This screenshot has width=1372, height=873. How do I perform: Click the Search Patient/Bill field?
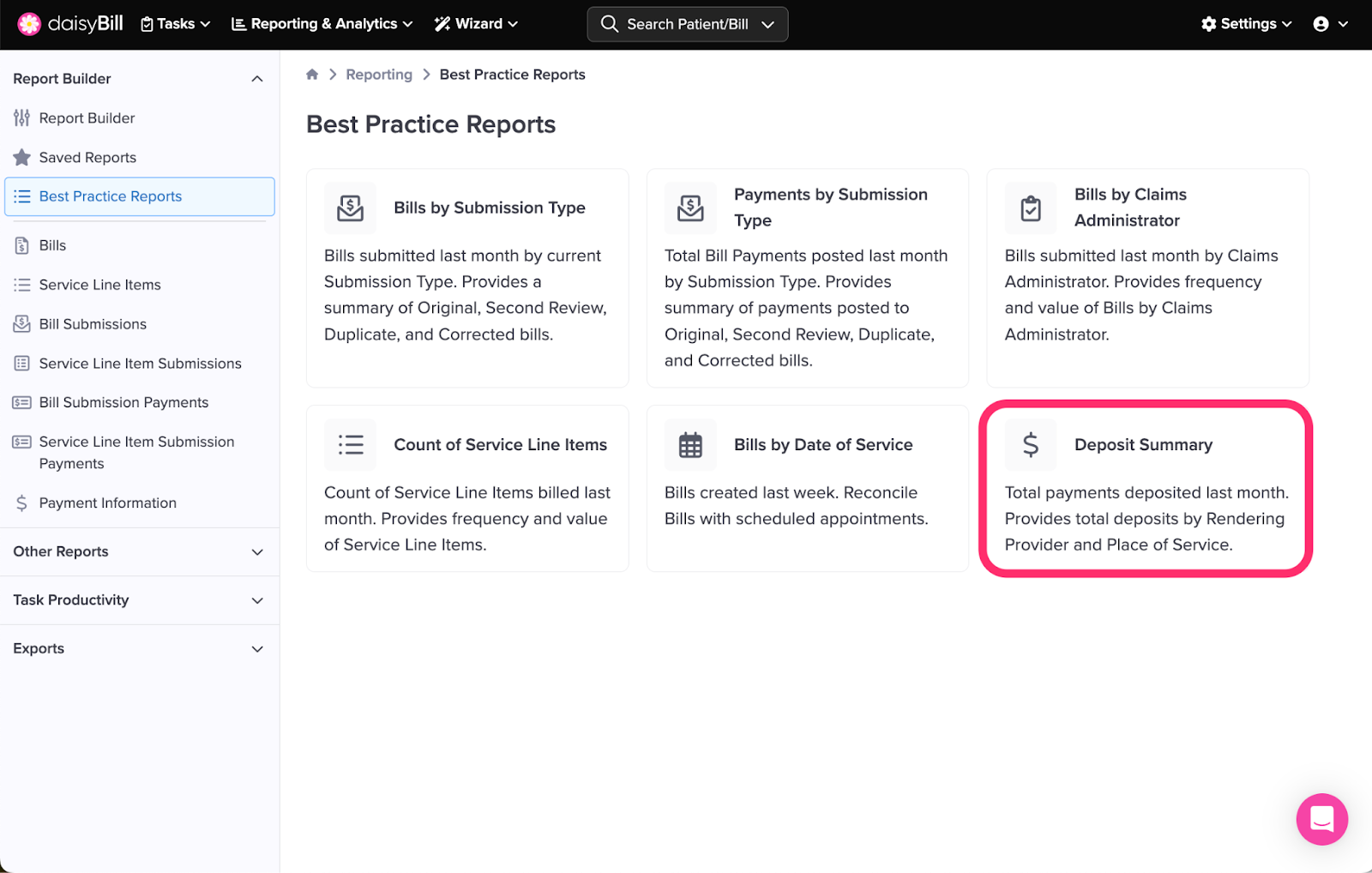click(687, 24)
